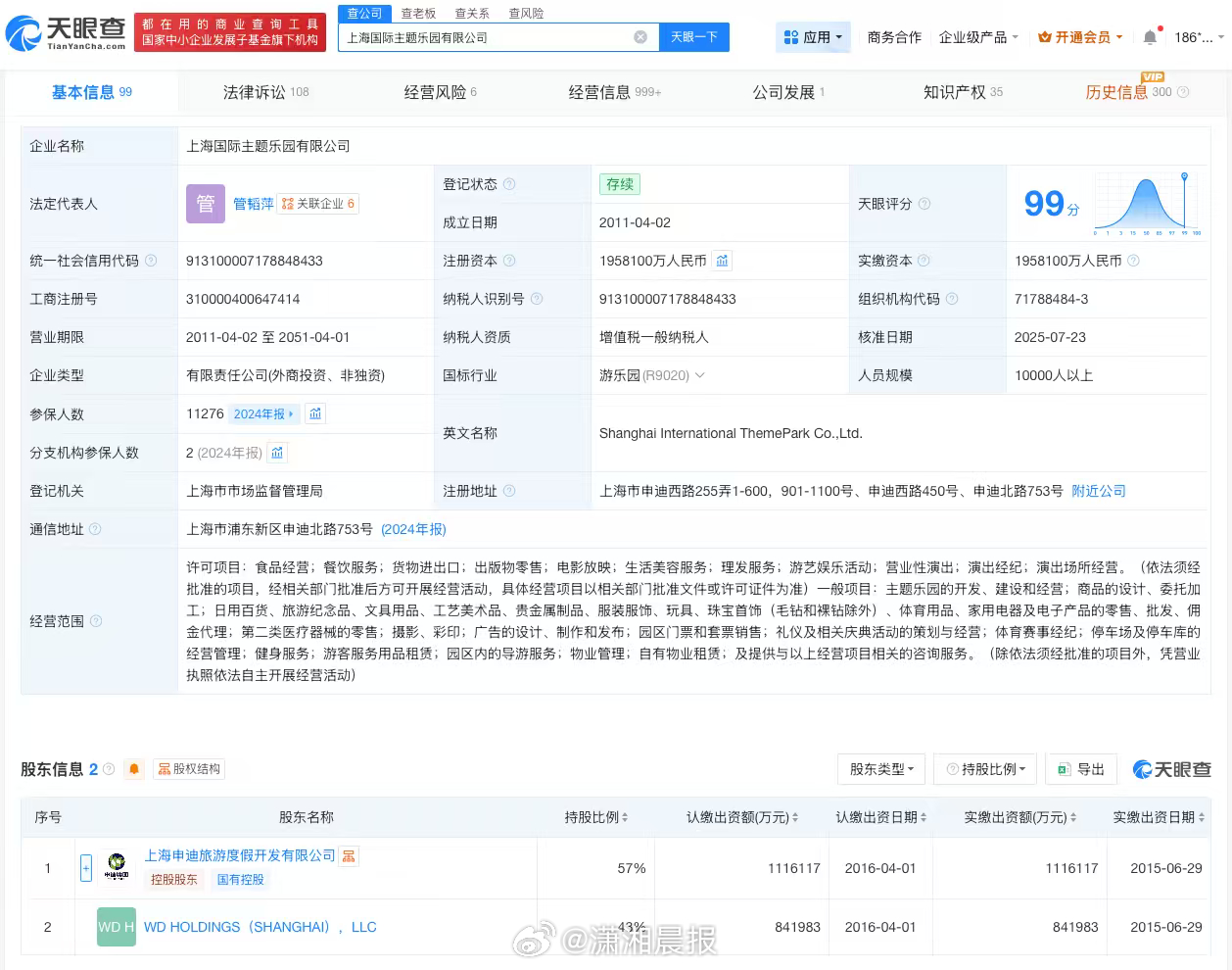Sort by 实缴出资日期 column
The image size is (1232, 970).
1202,817
